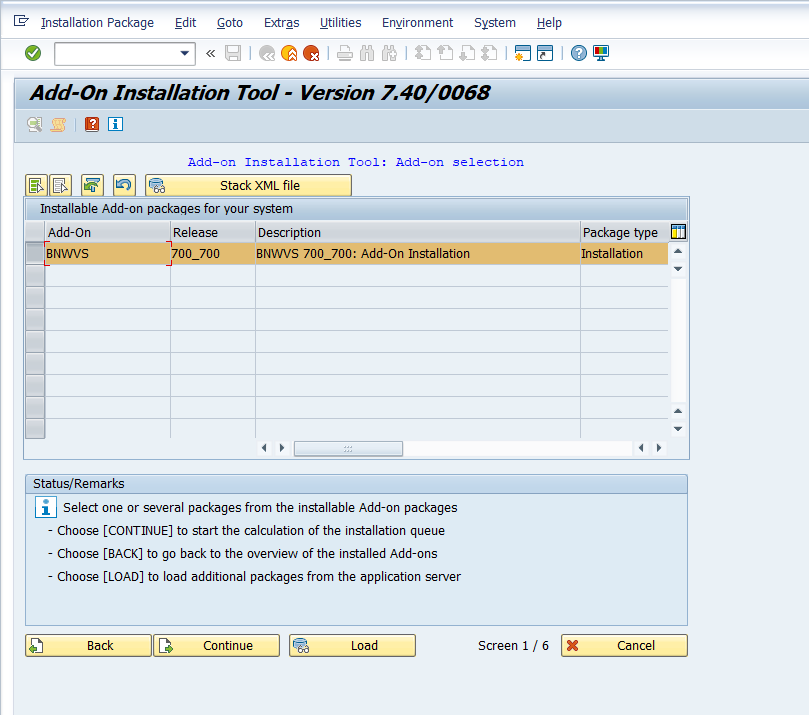Click the blue information icon

tap(114, 124)
